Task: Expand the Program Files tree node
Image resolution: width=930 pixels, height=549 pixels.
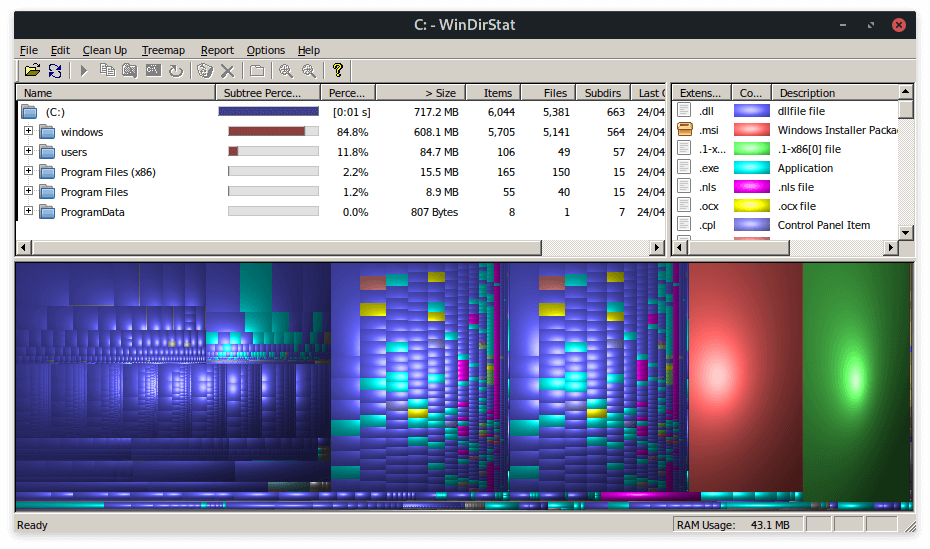Action: 28,190
